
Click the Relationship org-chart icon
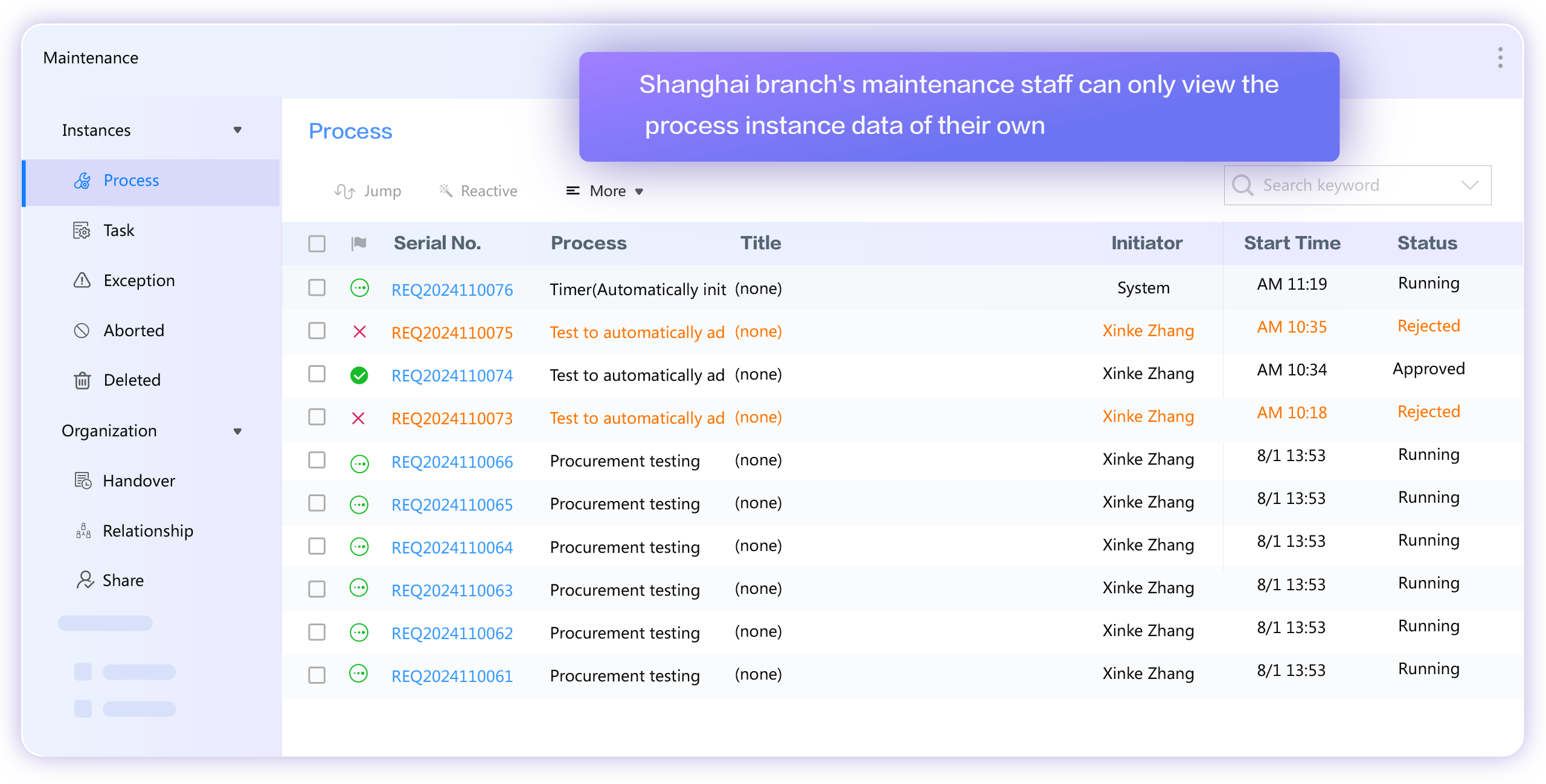tap(83, 531)
